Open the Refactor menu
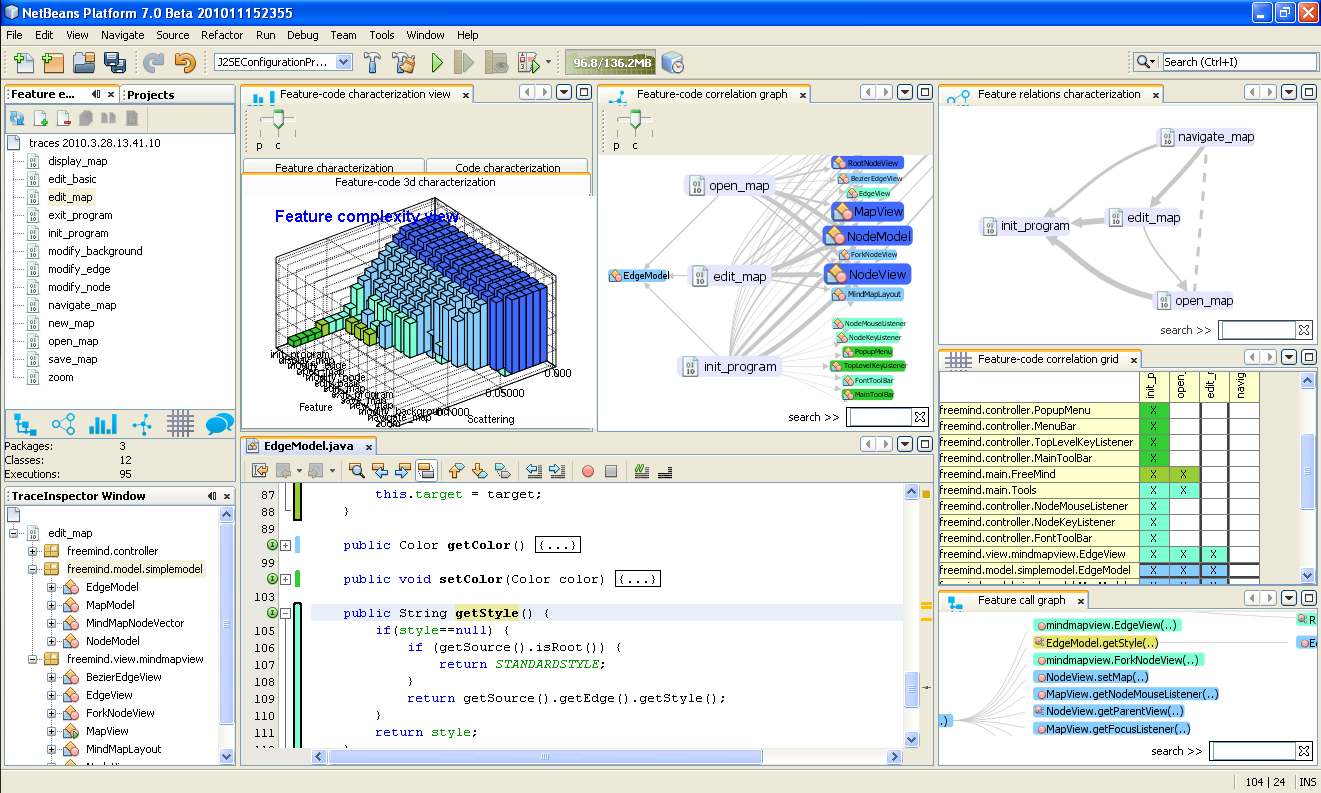This screenshot has height=793, width=1321. point(222,35)
